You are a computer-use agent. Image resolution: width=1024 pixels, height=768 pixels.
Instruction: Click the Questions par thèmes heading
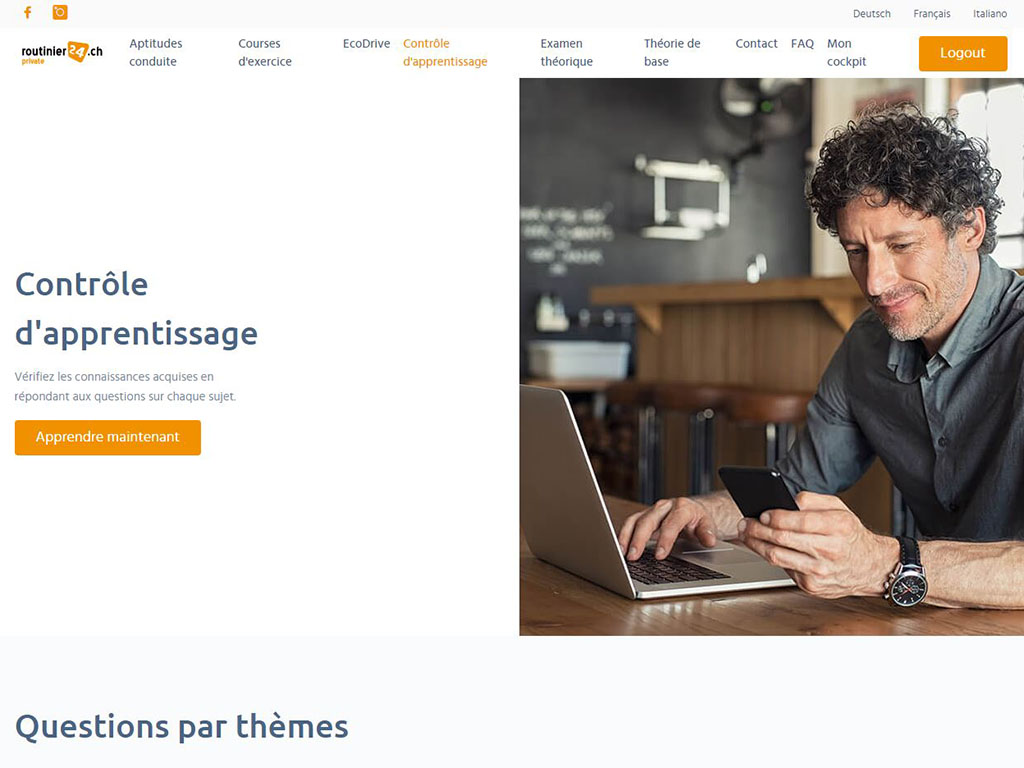click(x=182, y=727)
